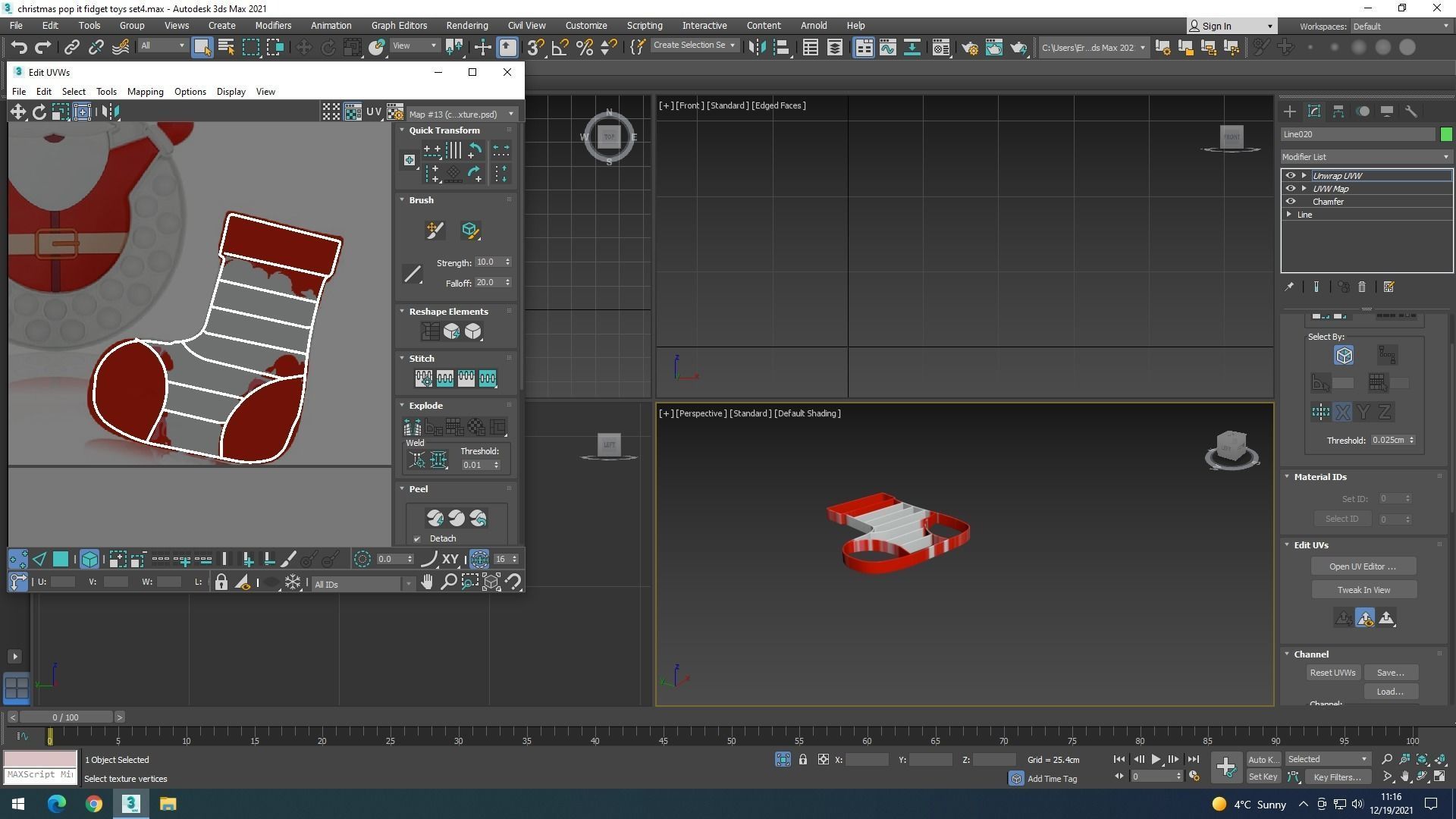Uncheck the Detach checkbox under Peel
Image resolution: width=1456 pixels, height=819 pixels.
tap(417, 539)
